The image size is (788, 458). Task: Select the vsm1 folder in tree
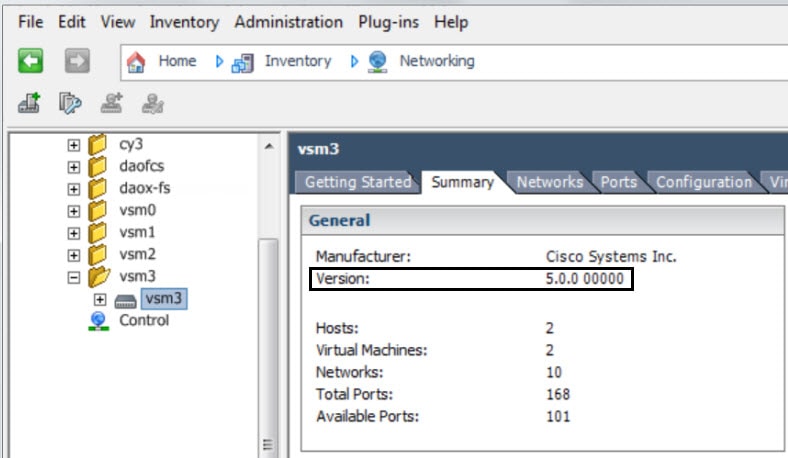[x=137, y=233]
